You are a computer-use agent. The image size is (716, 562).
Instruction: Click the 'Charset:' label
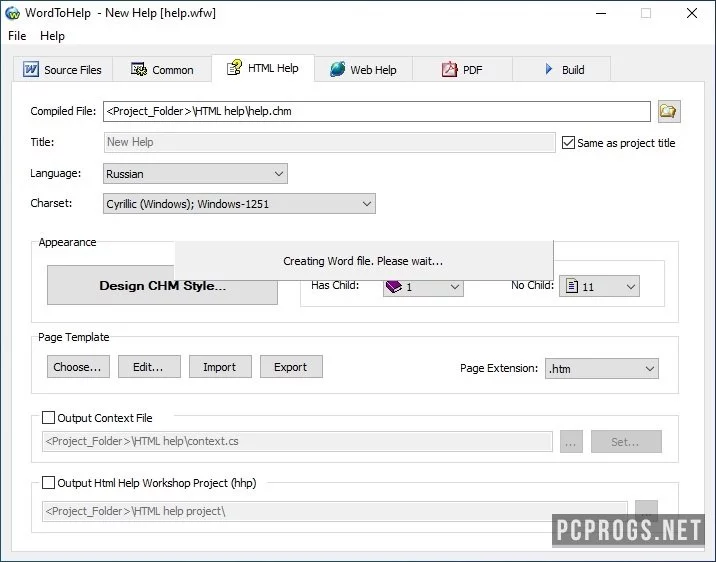coord(51,203)
